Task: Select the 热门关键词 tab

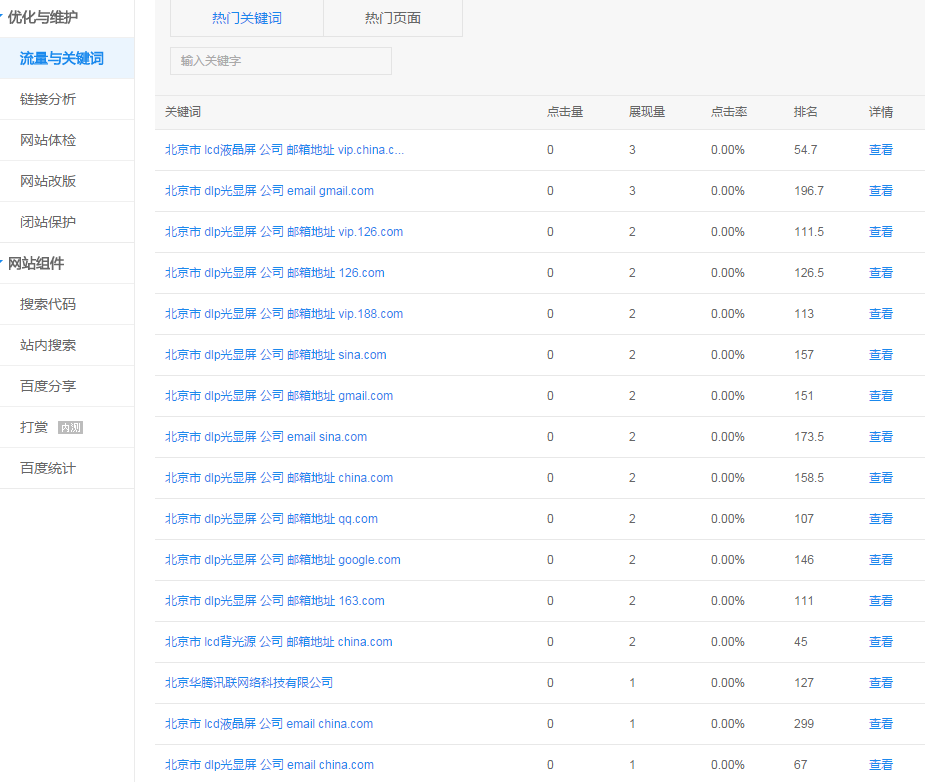Action: [x=247, y=18]
